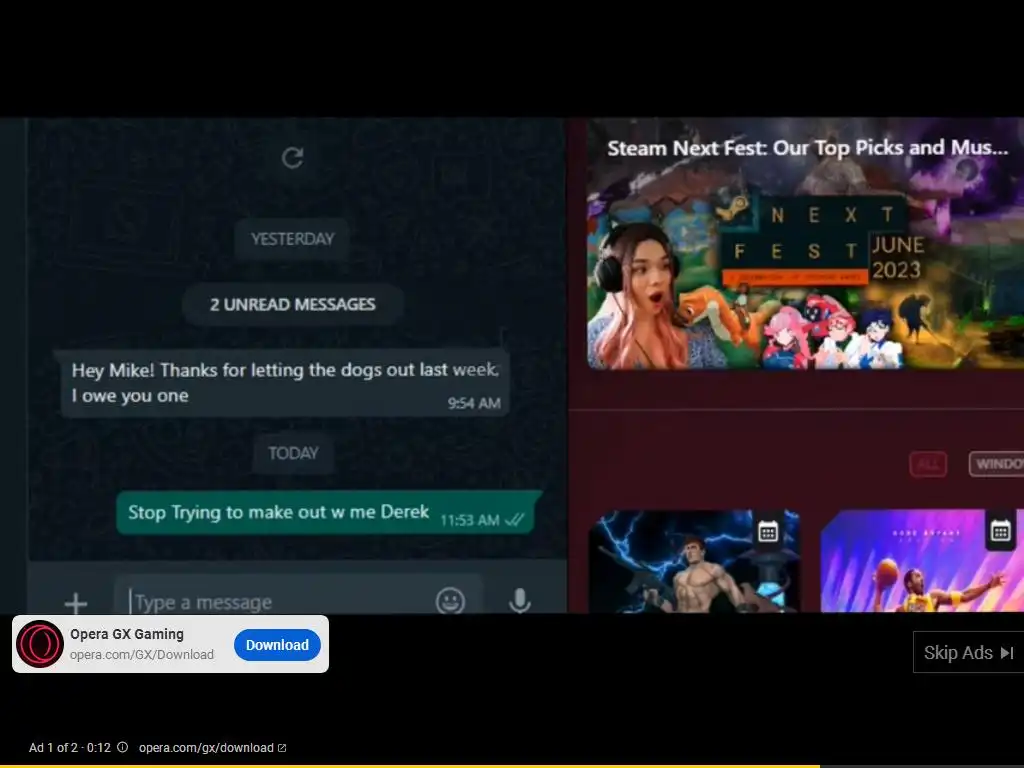Click the 'Hey Mike! Thanks for letting' message
Screen dimensions: 1024x768
click(x=284, y=383)
